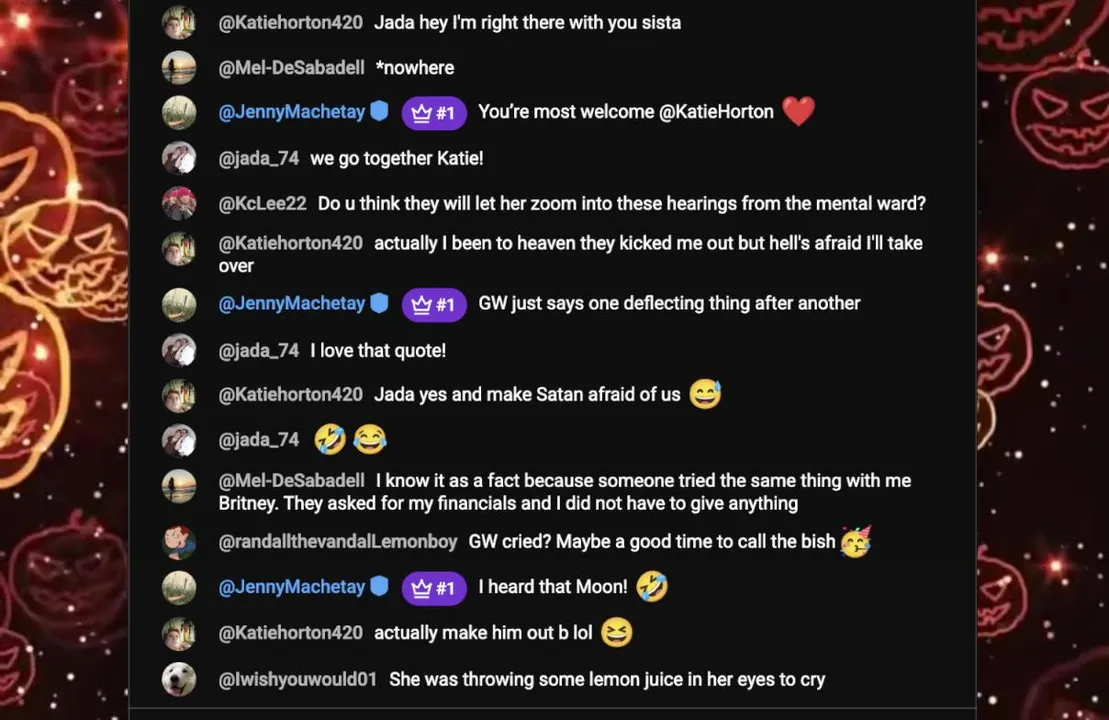Click laughing emoji after "I heard that Moon!"
Viewport: 1109px width, 720px height.
tap(652, 587)
